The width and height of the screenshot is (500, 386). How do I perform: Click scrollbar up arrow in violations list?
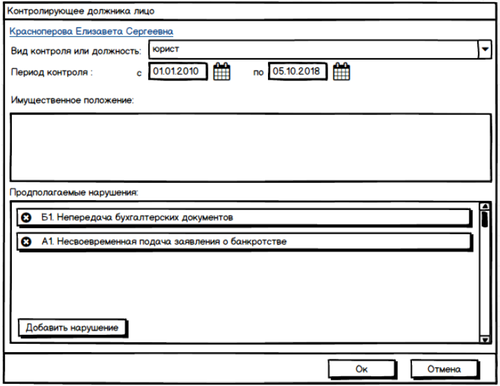(x=485, y=206)
